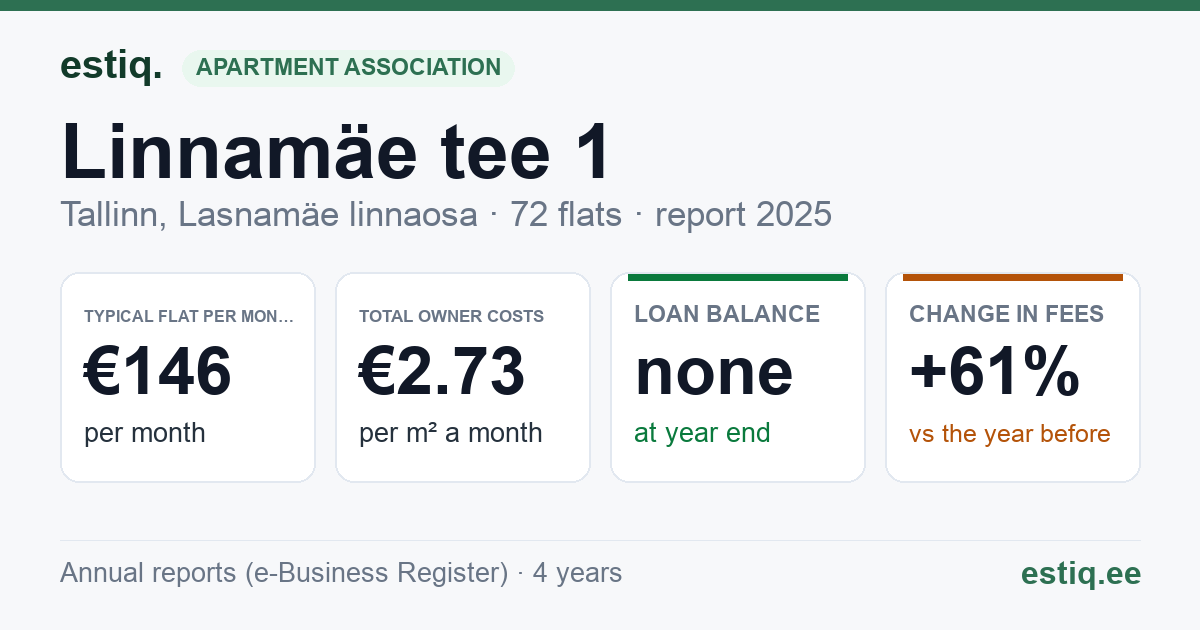
Task: Click the APARTMENT ASSOCIATION badge
Action: coord(348,68)
